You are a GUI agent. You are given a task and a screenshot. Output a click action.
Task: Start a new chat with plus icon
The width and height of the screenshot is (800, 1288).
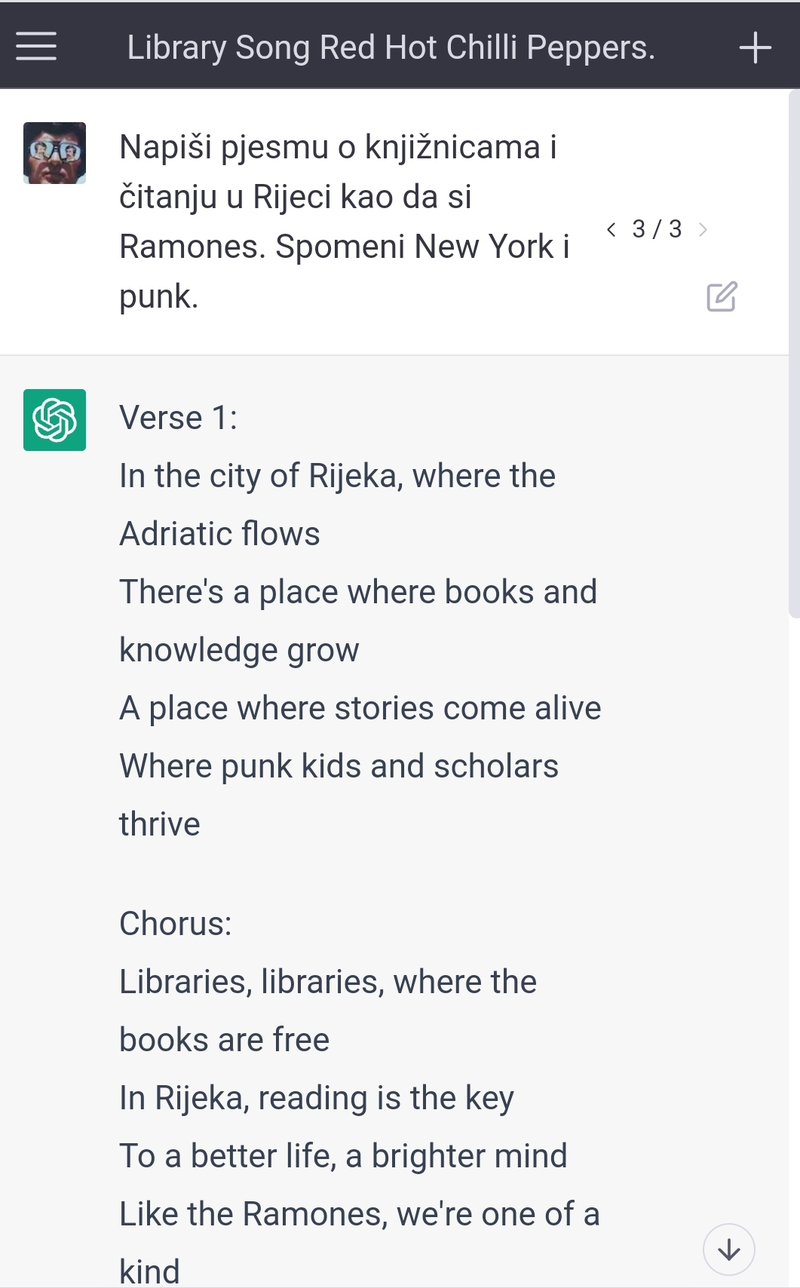(x=755, y=47)
